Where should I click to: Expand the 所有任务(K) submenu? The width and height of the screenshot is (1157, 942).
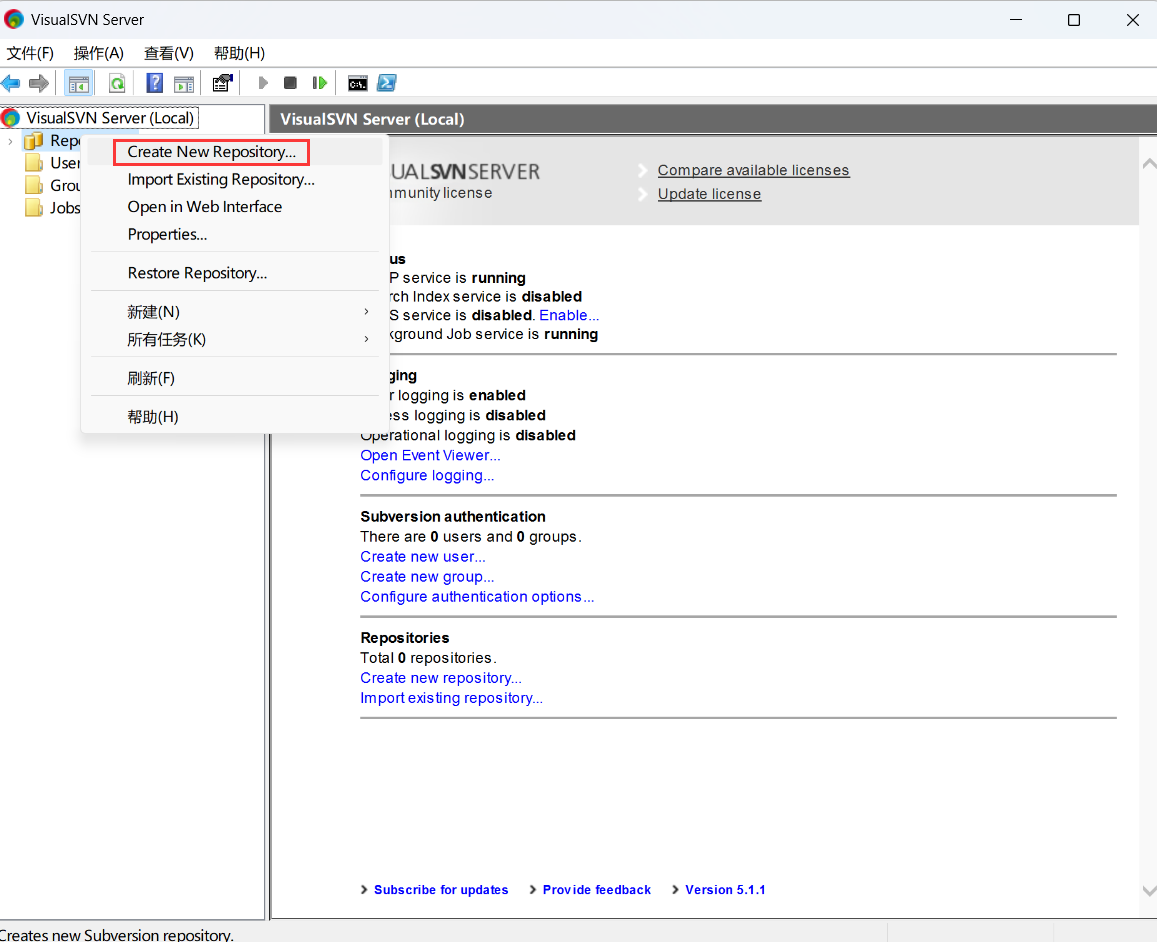(235, 339)
